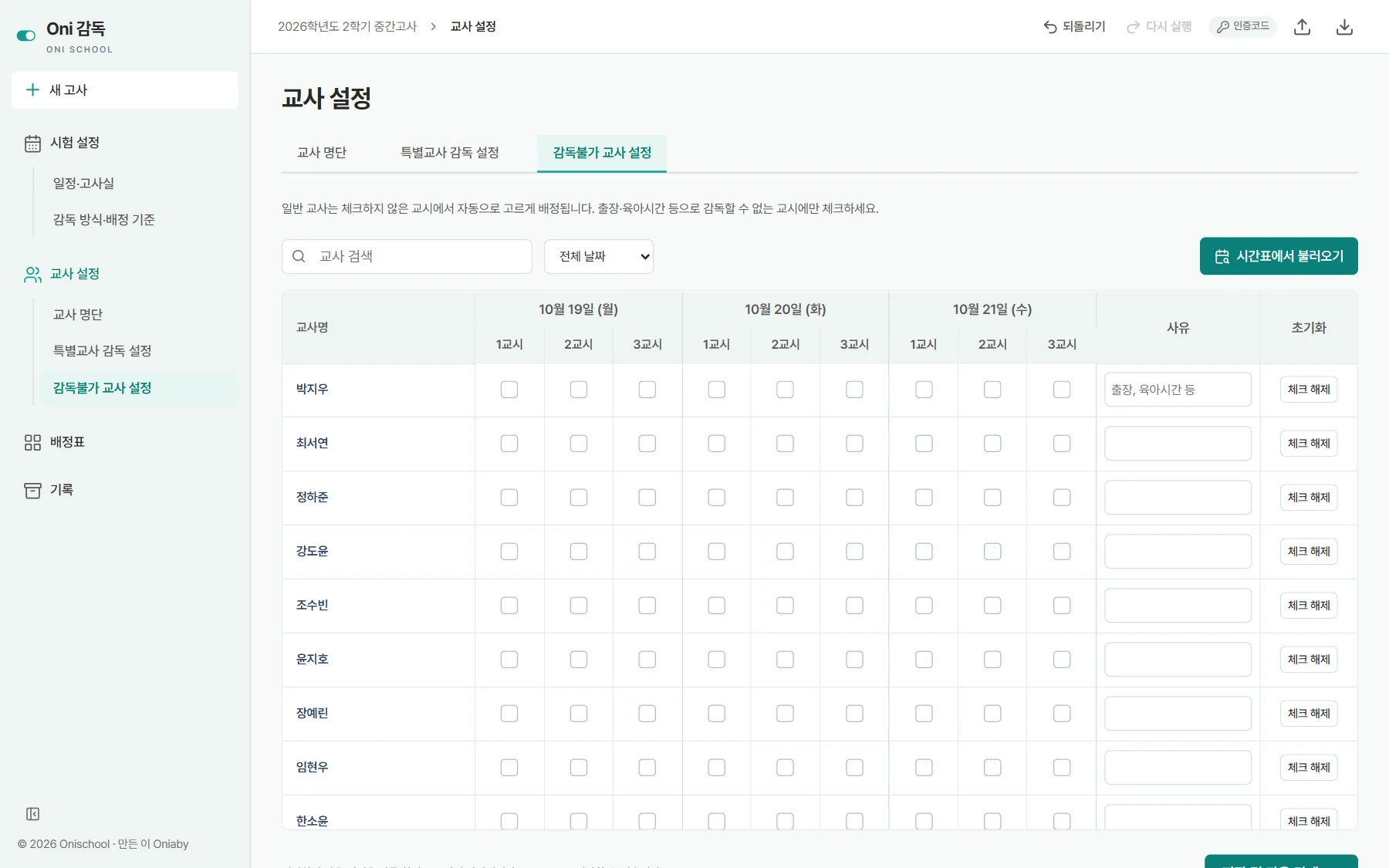The image size is (1389, 868).
Task: Click 시간표에서 불러오기 button
Action: [x=1279, y=256]
